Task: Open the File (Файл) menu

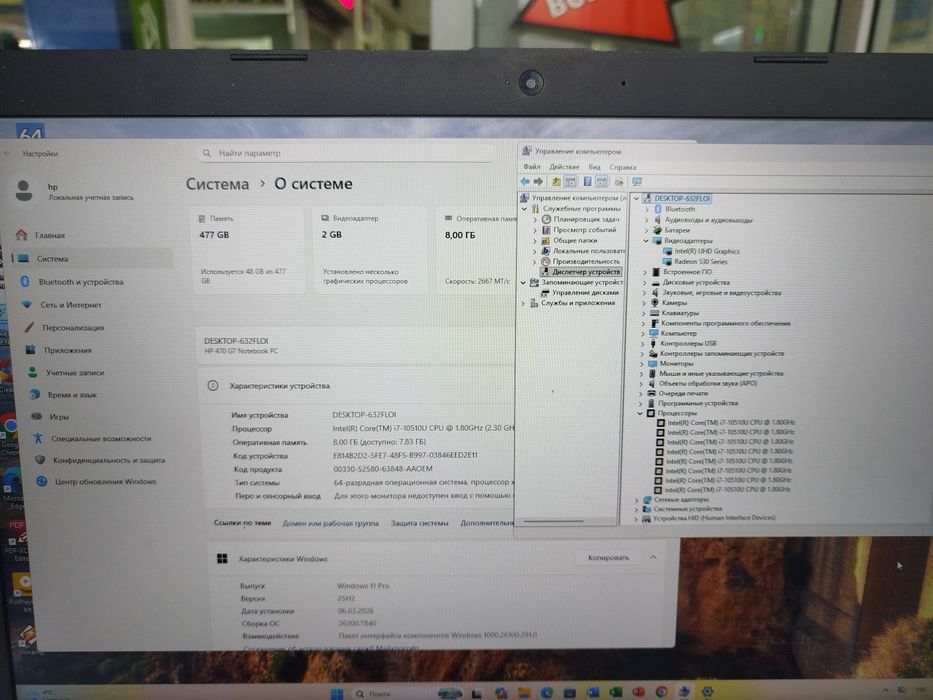Action: (532, 167)
